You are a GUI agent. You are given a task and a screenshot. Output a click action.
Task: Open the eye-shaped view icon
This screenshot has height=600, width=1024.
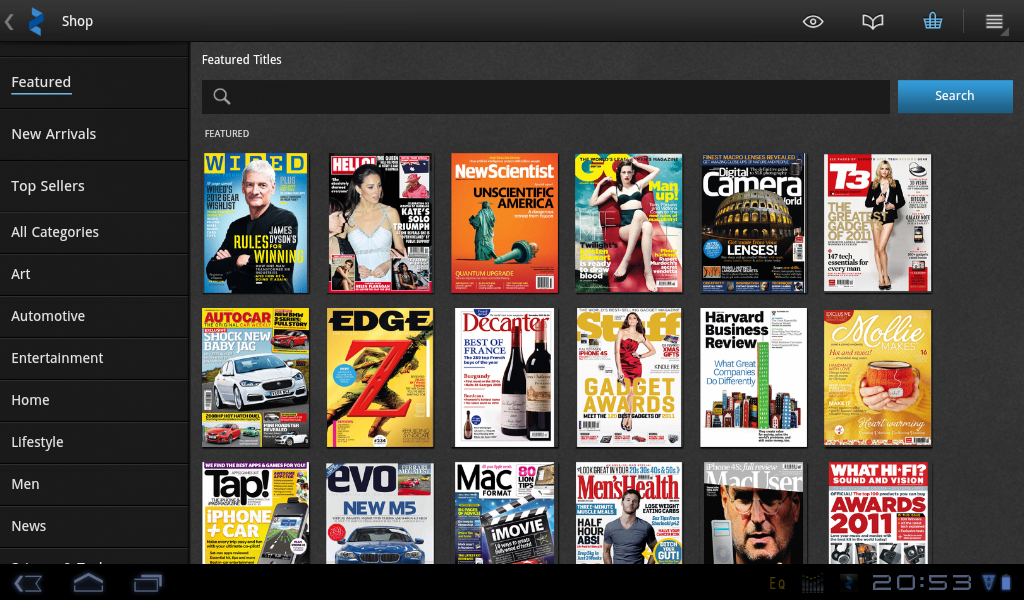click(813, 22)
